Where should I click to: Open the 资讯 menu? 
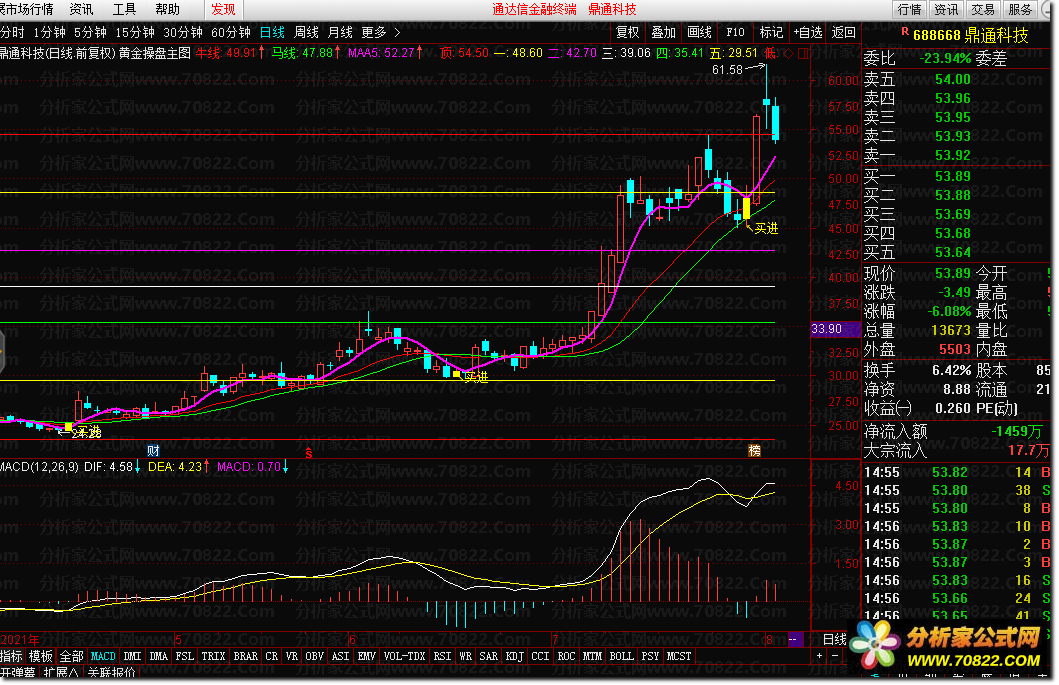[82, 9]
